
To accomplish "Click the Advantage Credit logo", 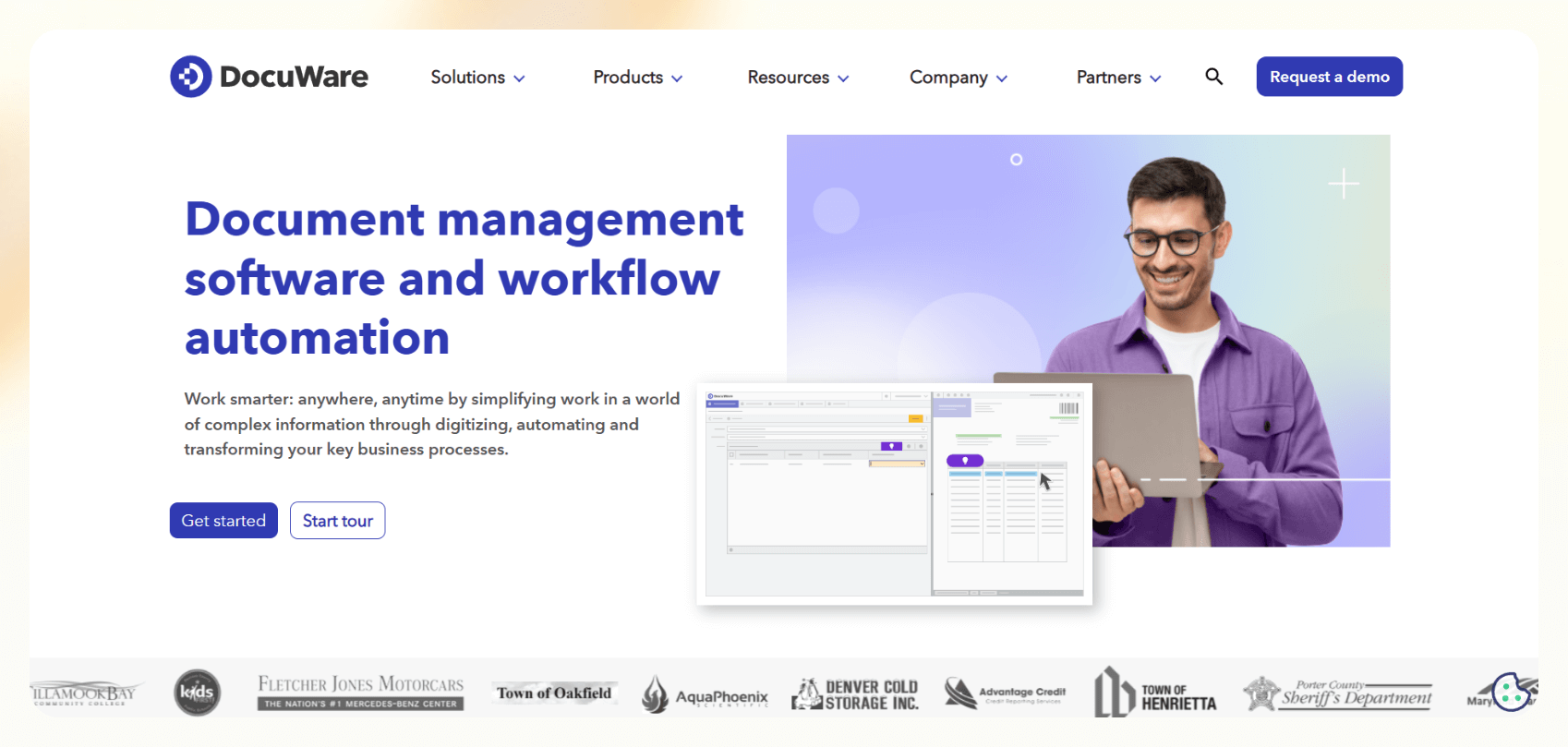I will pyautogui.click(x=1005, y=693).
